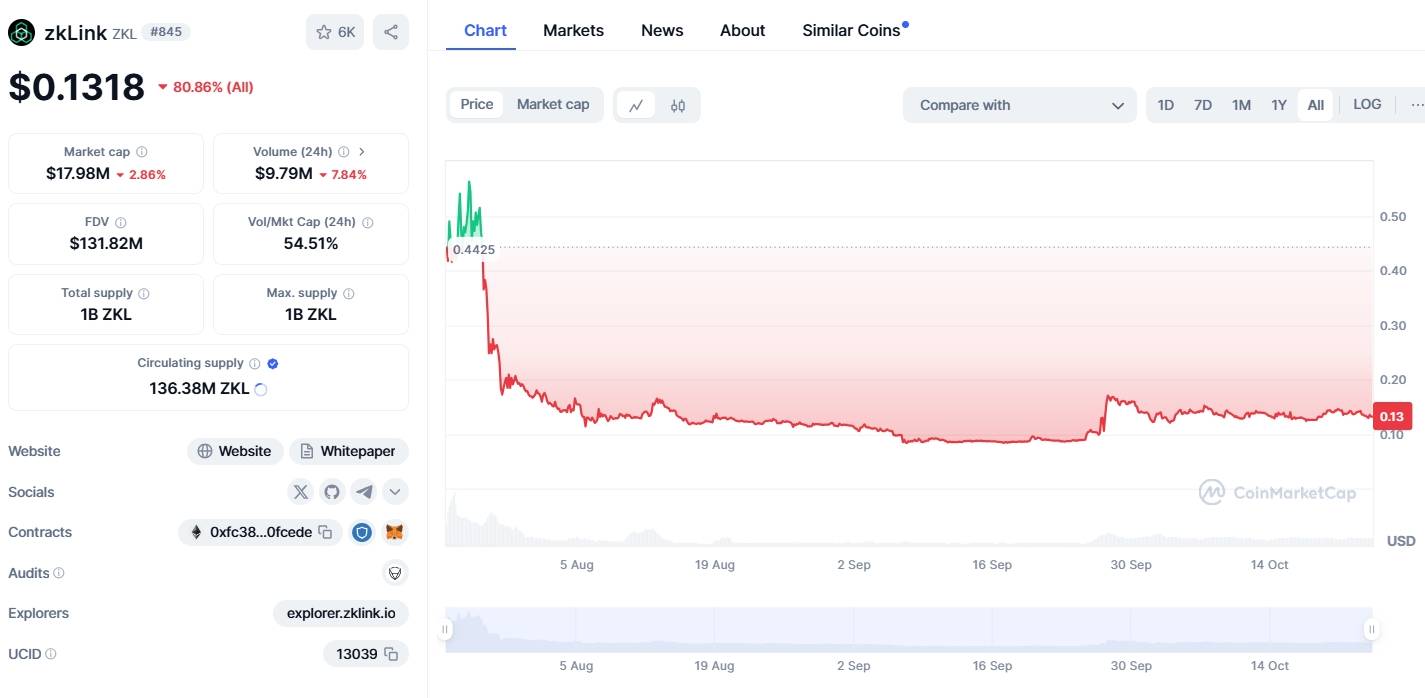
Task: Open info icon beside Vol/Mkt Cap (24h)
Action: point(367,223)
